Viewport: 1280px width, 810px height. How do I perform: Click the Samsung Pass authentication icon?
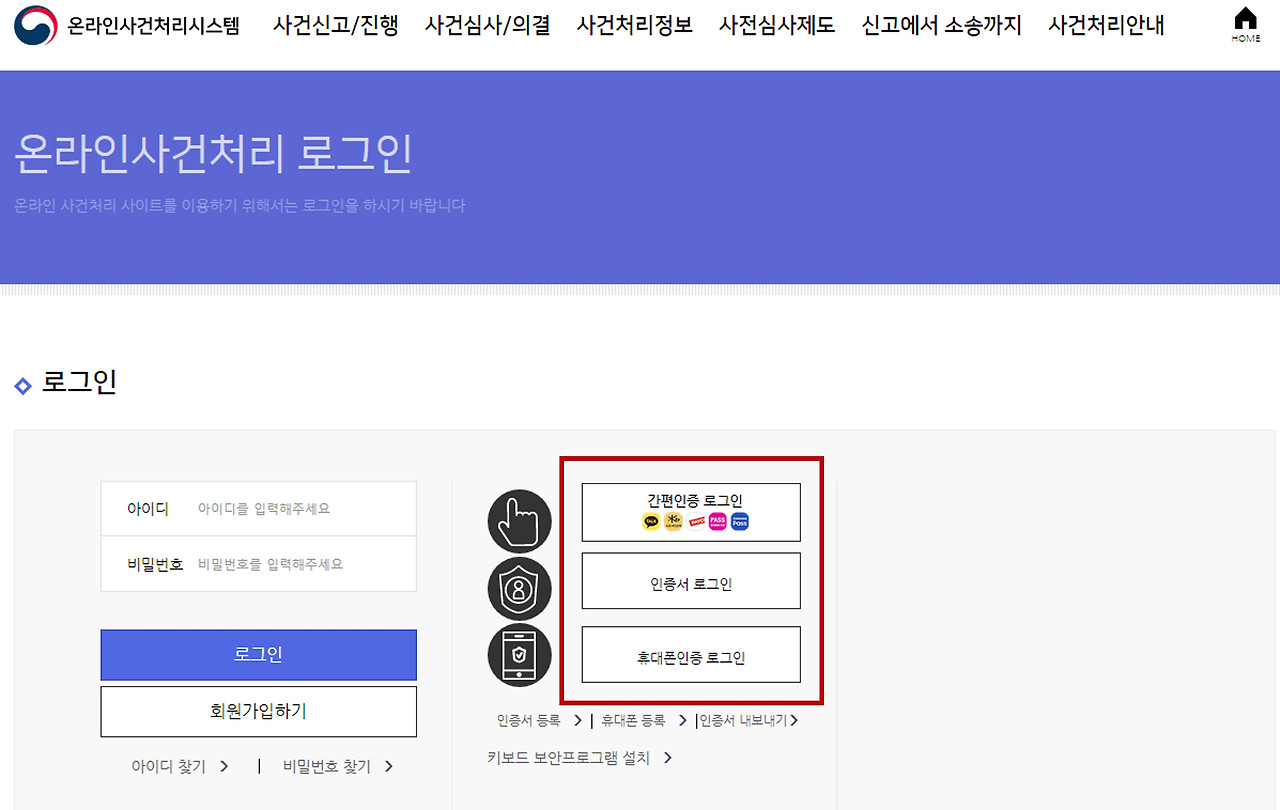[739, 521]
